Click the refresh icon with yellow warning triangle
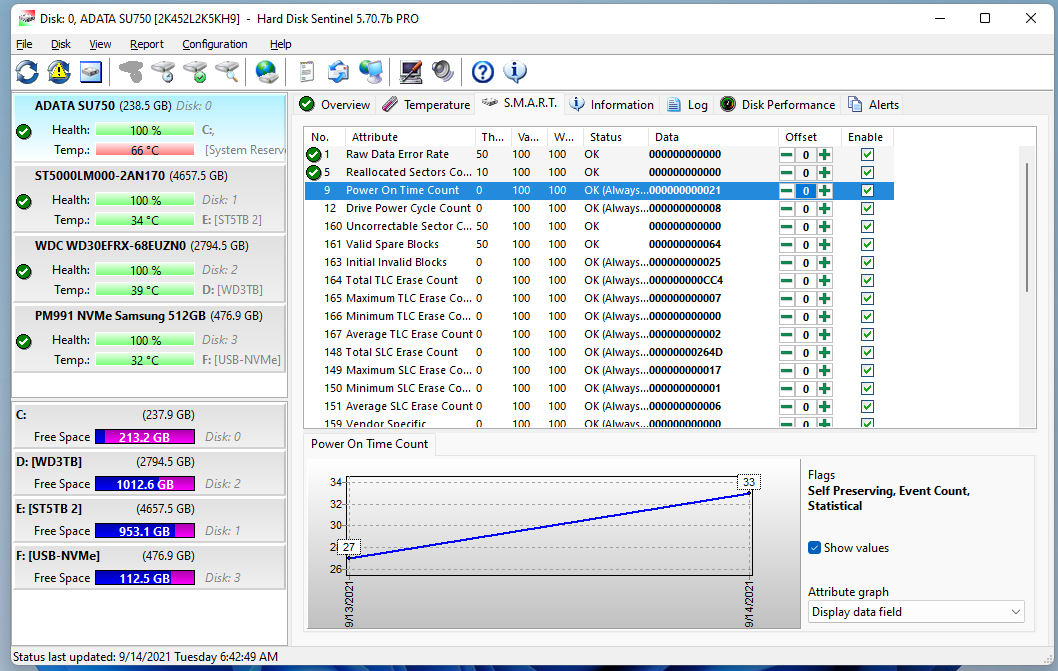This screenshot has width=1058, height=671. [59, 72]
